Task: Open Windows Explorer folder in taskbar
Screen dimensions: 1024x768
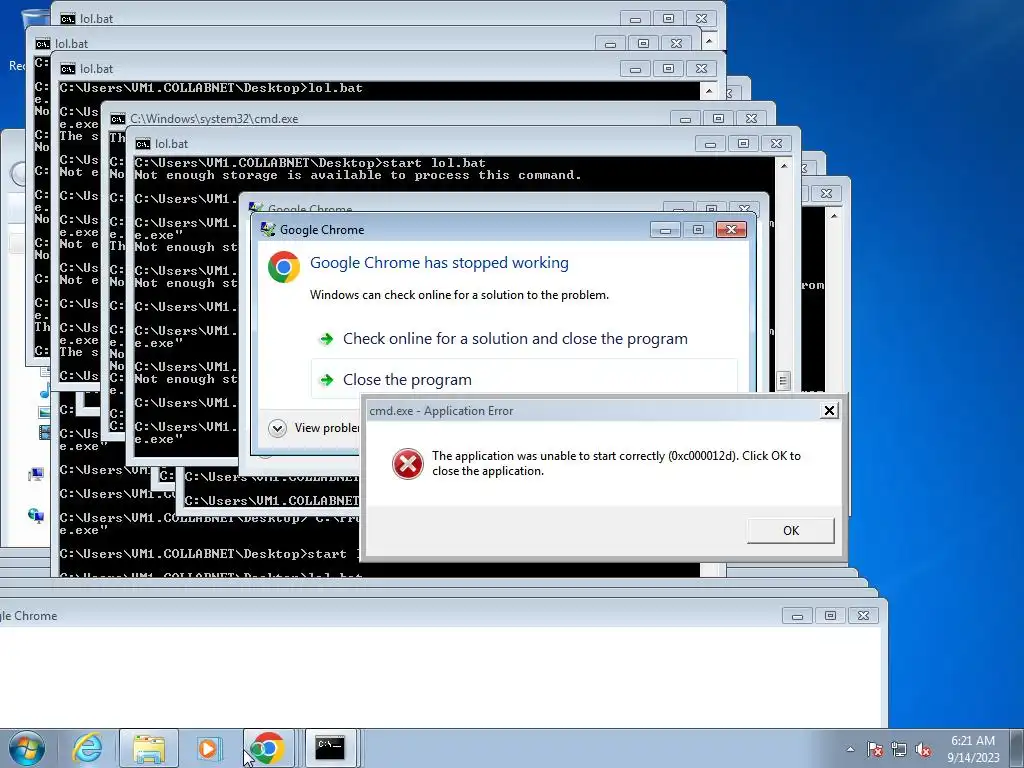Action: pos(149,748)
